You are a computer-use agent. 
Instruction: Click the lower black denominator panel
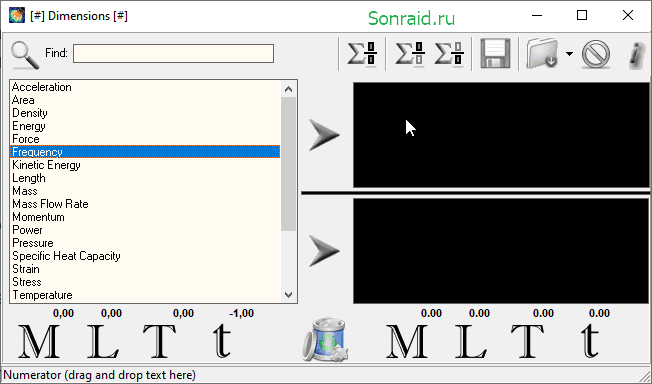click(501, 251)
